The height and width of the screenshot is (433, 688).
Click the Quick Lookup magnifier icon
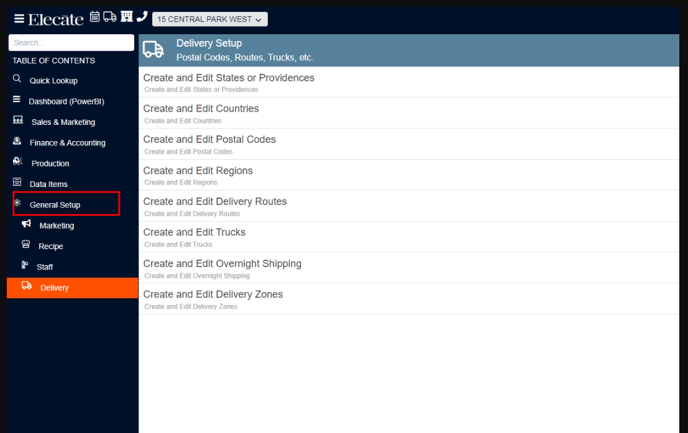coord(17,79)
